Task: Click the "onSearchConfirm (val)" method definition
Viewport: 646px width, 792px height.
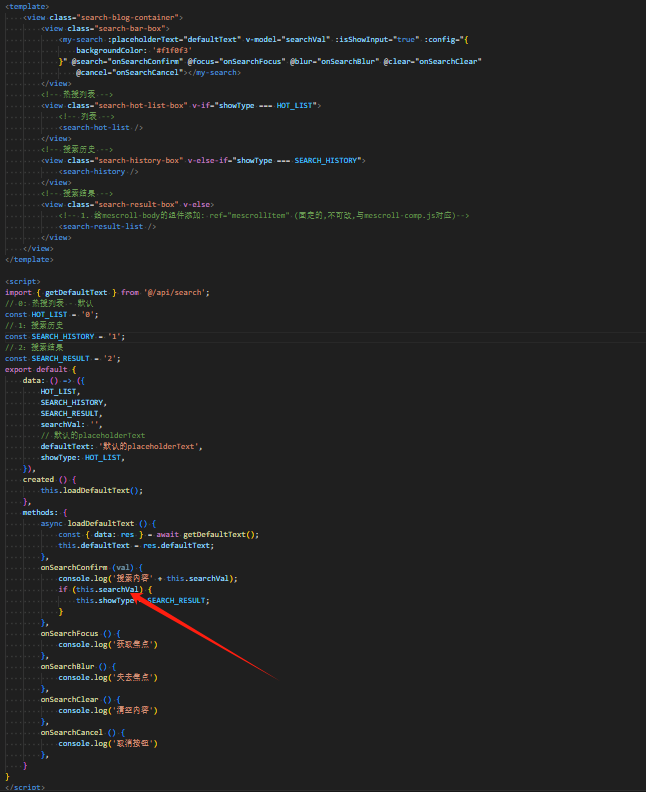Action: pos(87,568)
